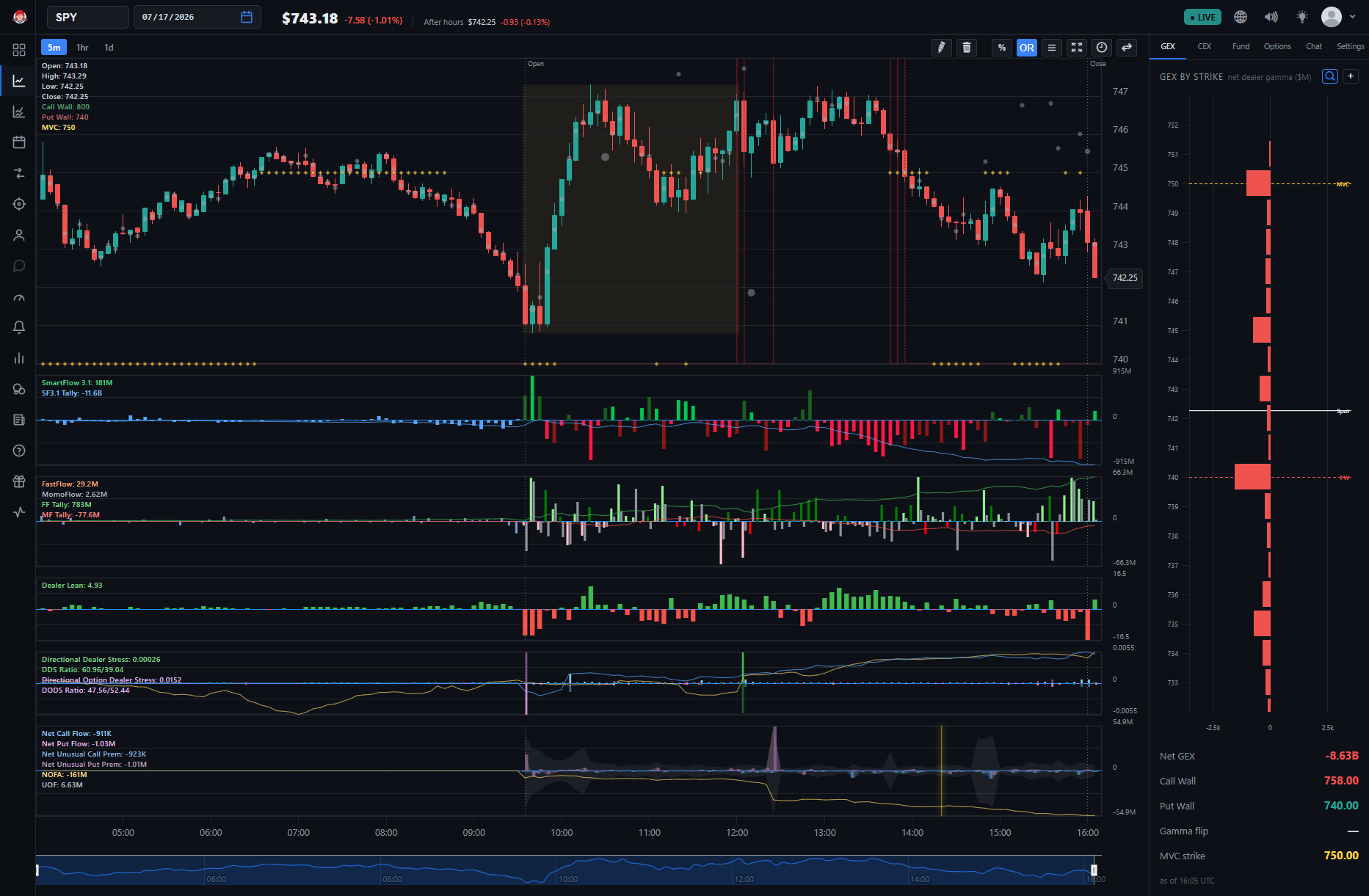The width and height of the screenshot is (1369, 896).
Task: Open the gift box icon in sidebar
Action: click(x=19, y=481)
